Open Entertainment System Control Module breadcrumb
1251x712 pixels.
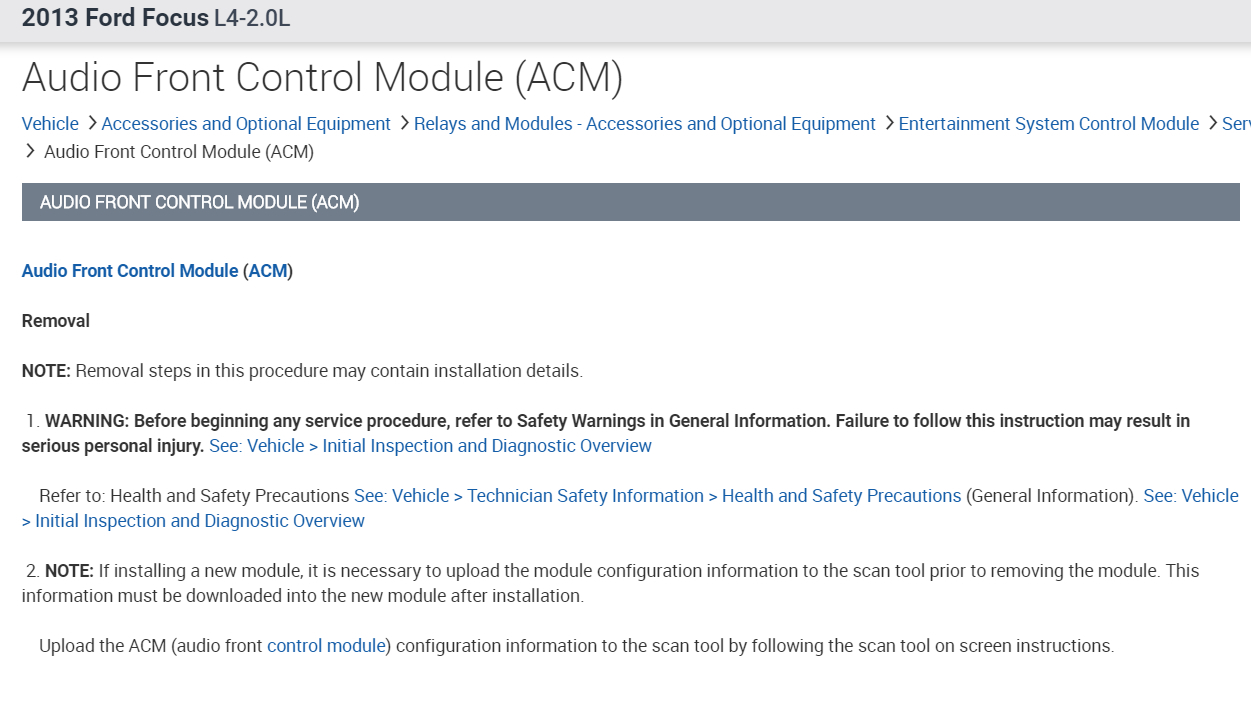coord(1048,124)
